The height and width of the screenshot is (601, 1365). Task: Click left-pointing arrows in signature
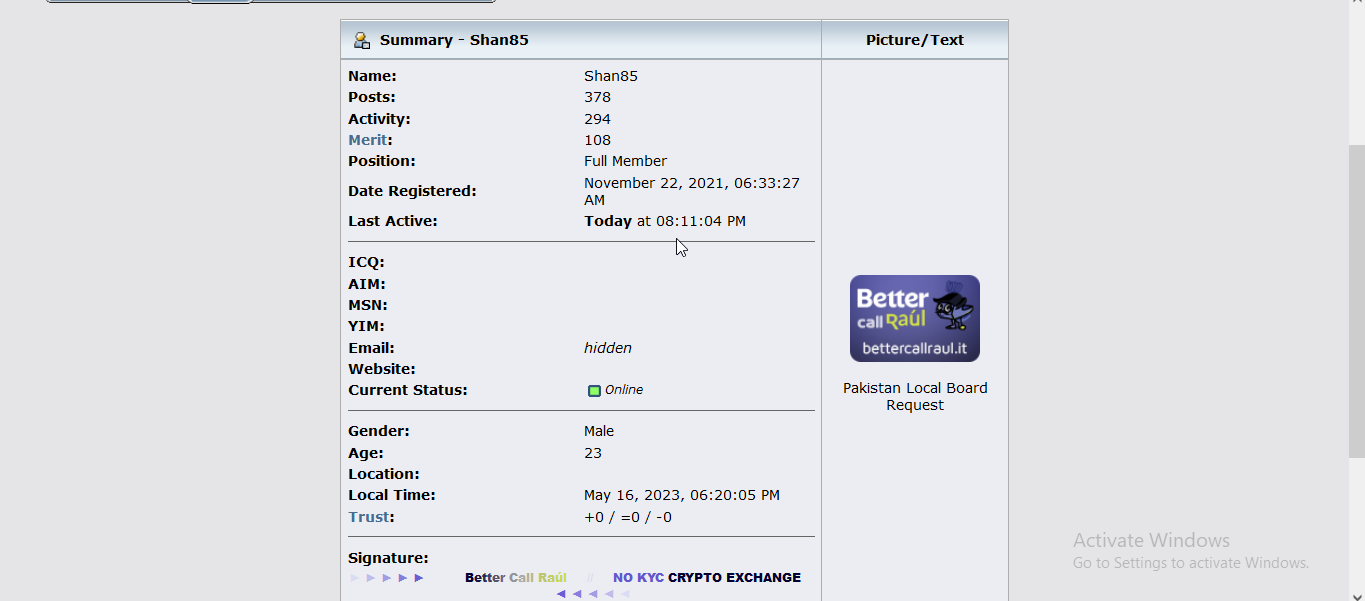click(x=593, y=594)
